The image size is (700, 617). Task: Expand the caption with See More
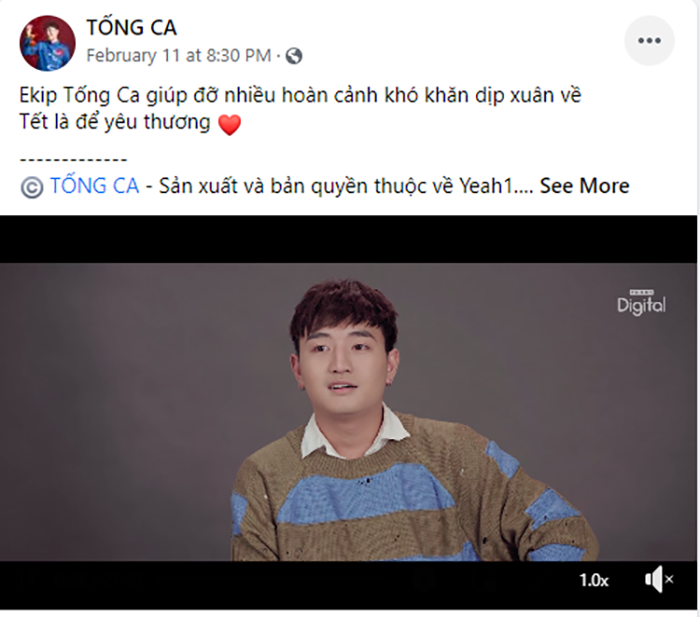point(584,186)
